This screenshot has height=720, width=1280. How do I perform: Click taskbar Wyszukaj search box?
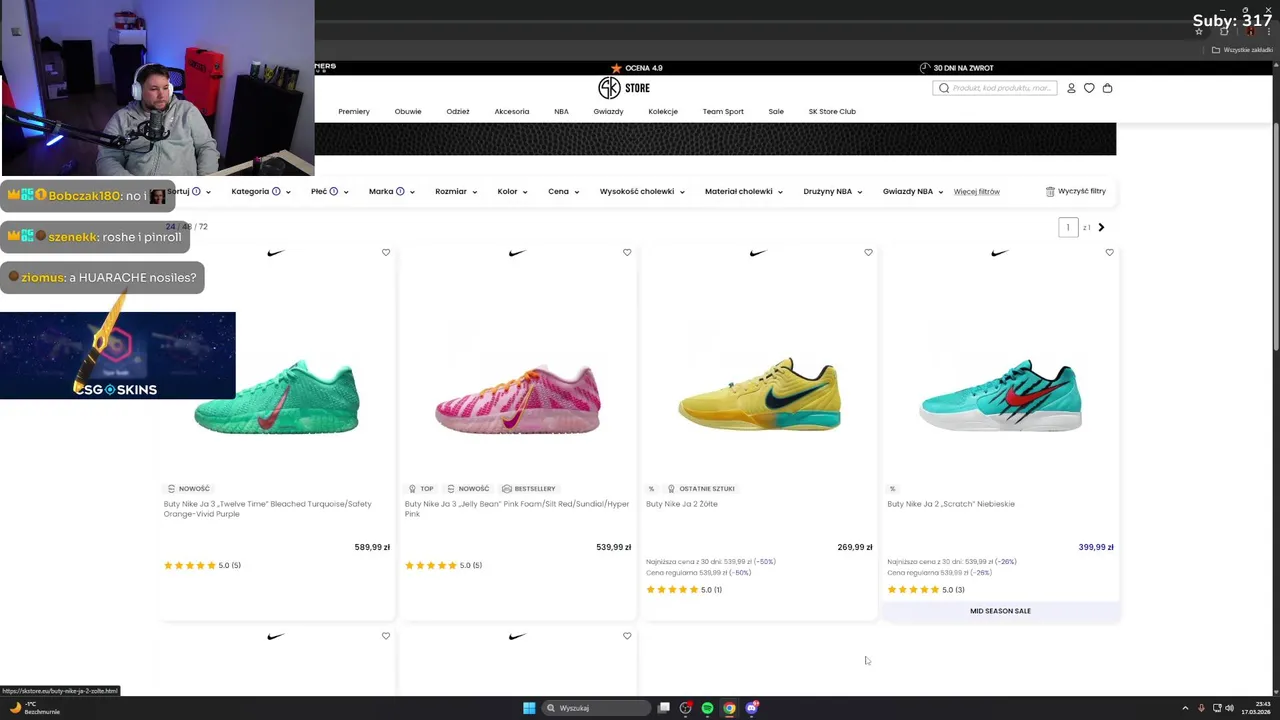tap(596, 708)
